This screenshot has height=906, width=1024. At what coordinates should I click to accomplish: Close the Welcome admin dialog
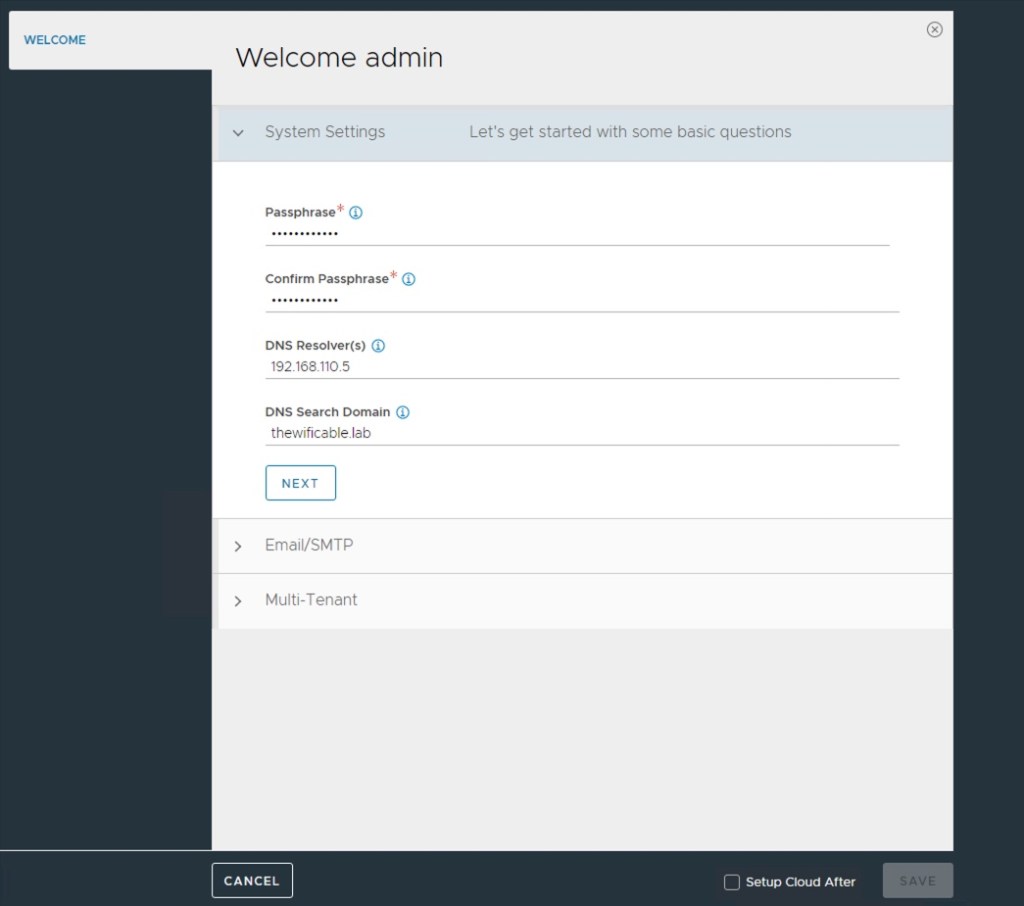934,30
